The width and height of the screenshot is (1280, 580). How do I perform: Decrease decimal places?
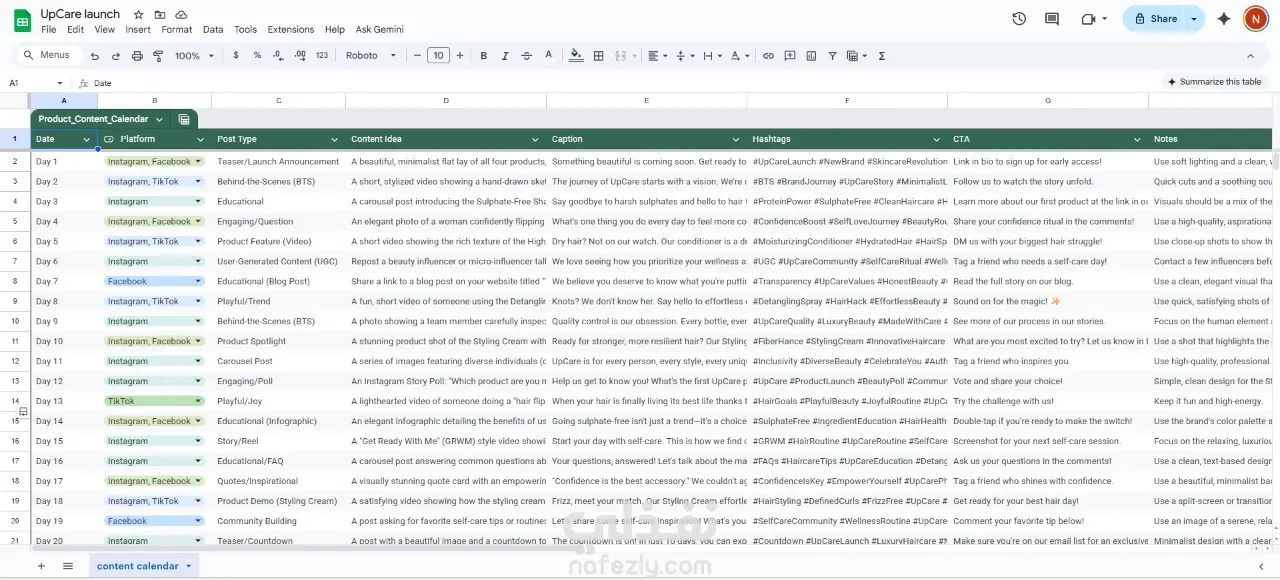point(278,56)
